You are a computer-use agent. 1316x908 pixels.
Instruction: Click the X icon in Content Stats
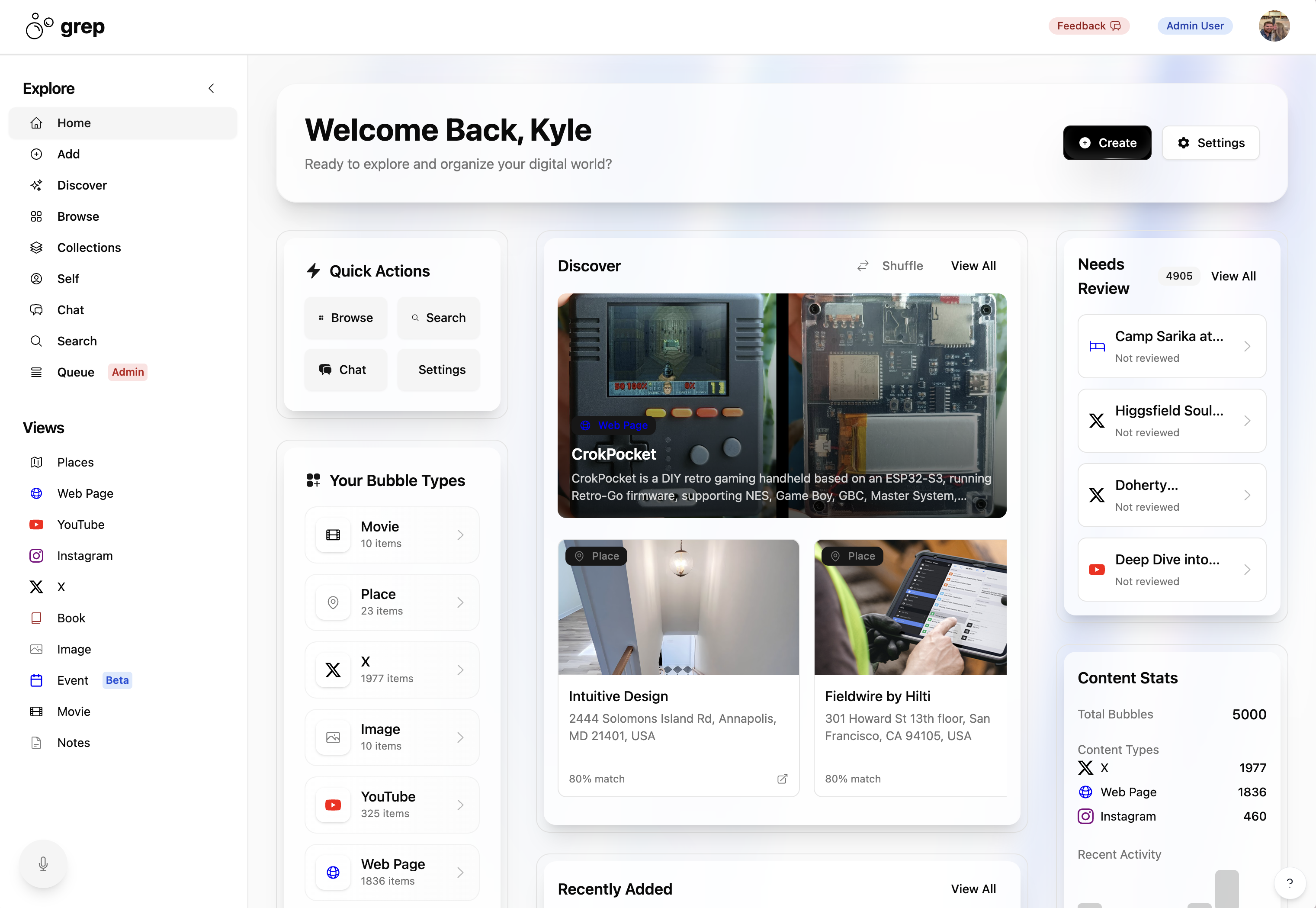pyautogui.click(x=1085, y=768)
